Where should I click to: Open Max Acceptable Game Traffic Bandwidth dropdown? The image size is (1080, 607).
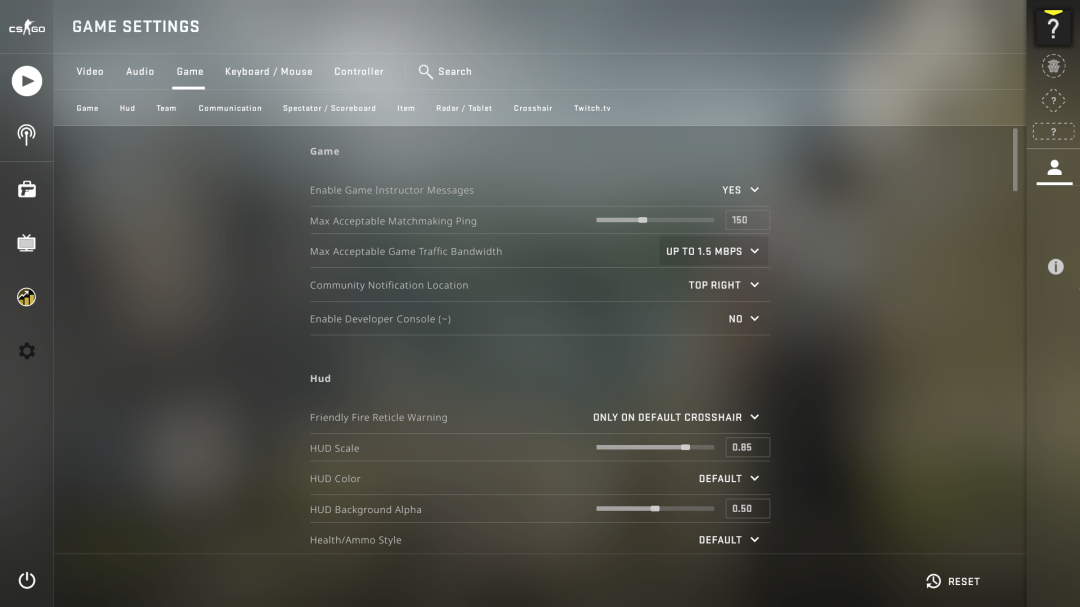[713, 251]
